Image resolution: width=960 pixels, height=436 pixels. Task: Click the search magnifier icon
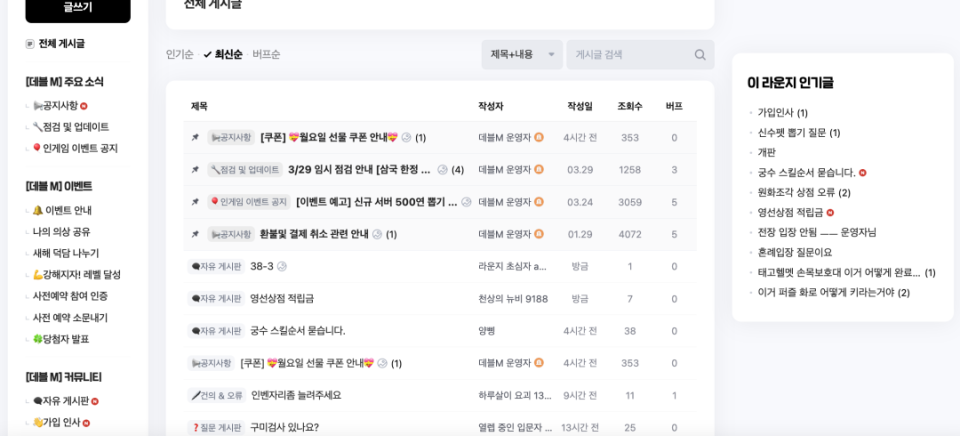pyautogui.click(x=700, y=55)
